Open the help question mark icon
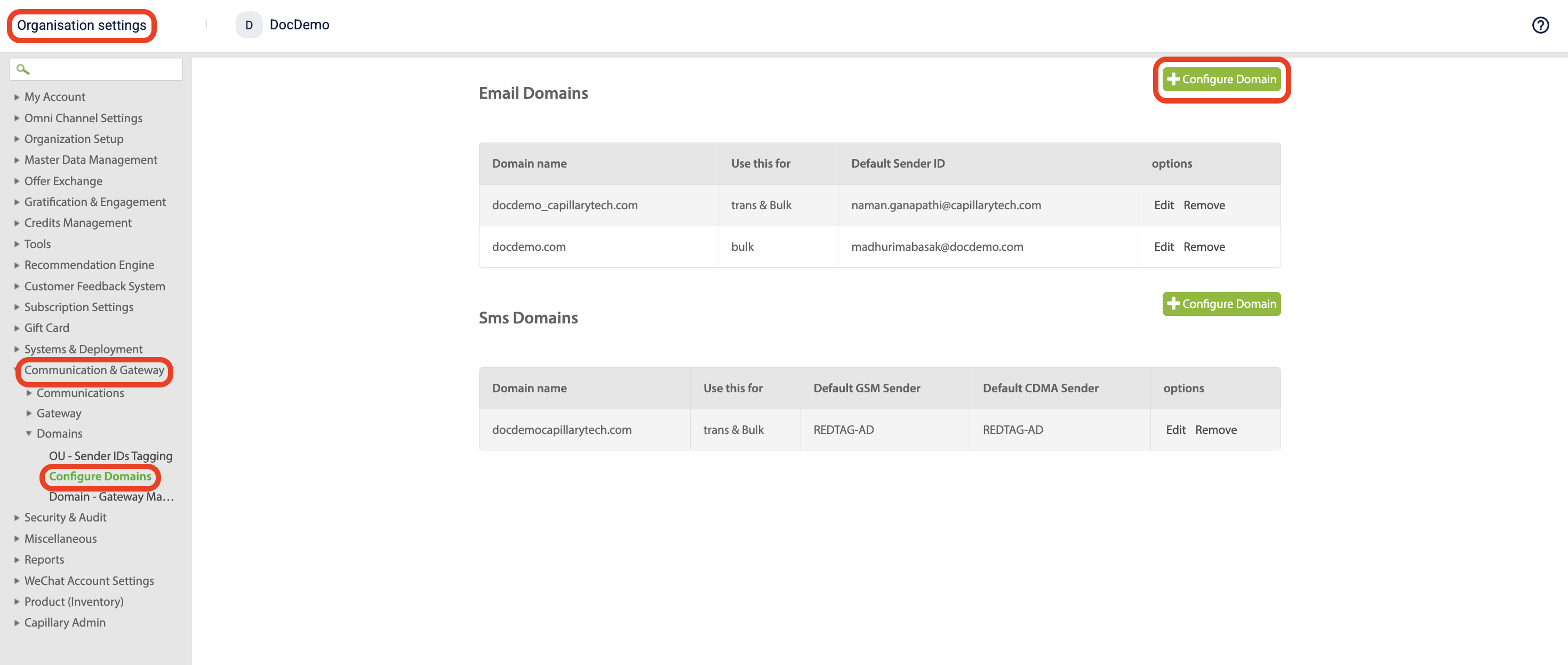 (x=1540, y=25)
